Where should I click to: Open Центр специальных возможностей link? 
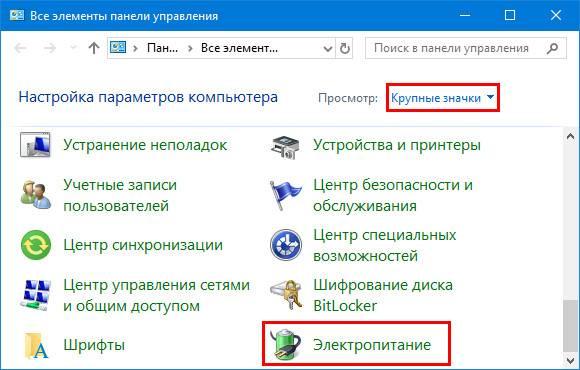(x=385, y=245)
